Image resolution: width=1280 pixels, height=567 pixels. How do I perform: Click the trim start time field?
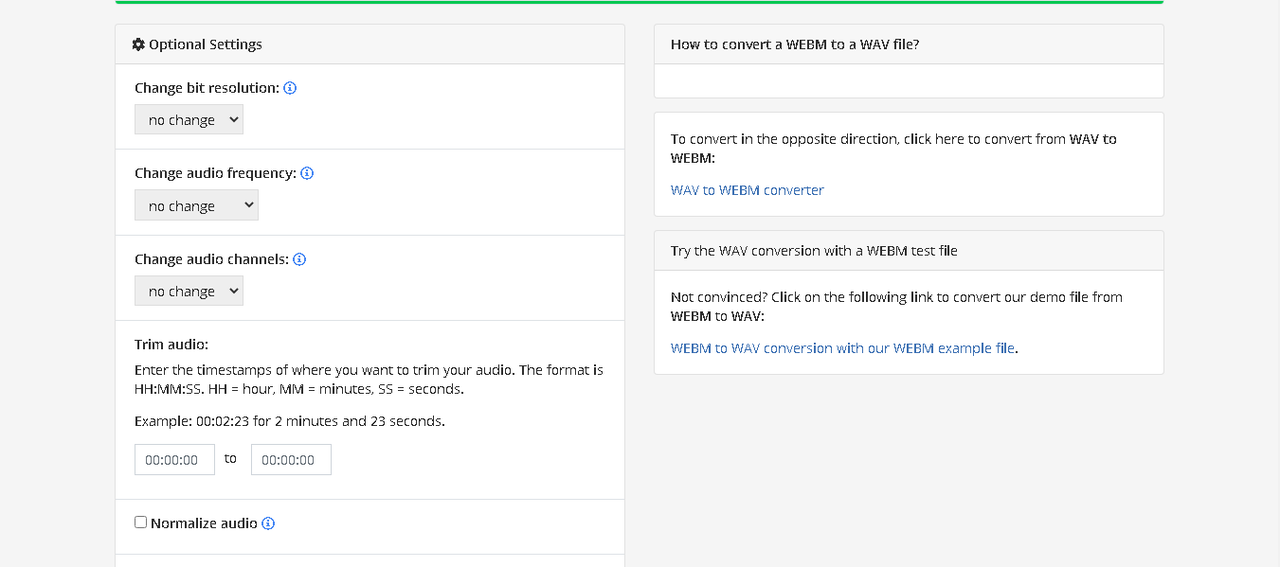pyautogui.click(x=175, y=460)
